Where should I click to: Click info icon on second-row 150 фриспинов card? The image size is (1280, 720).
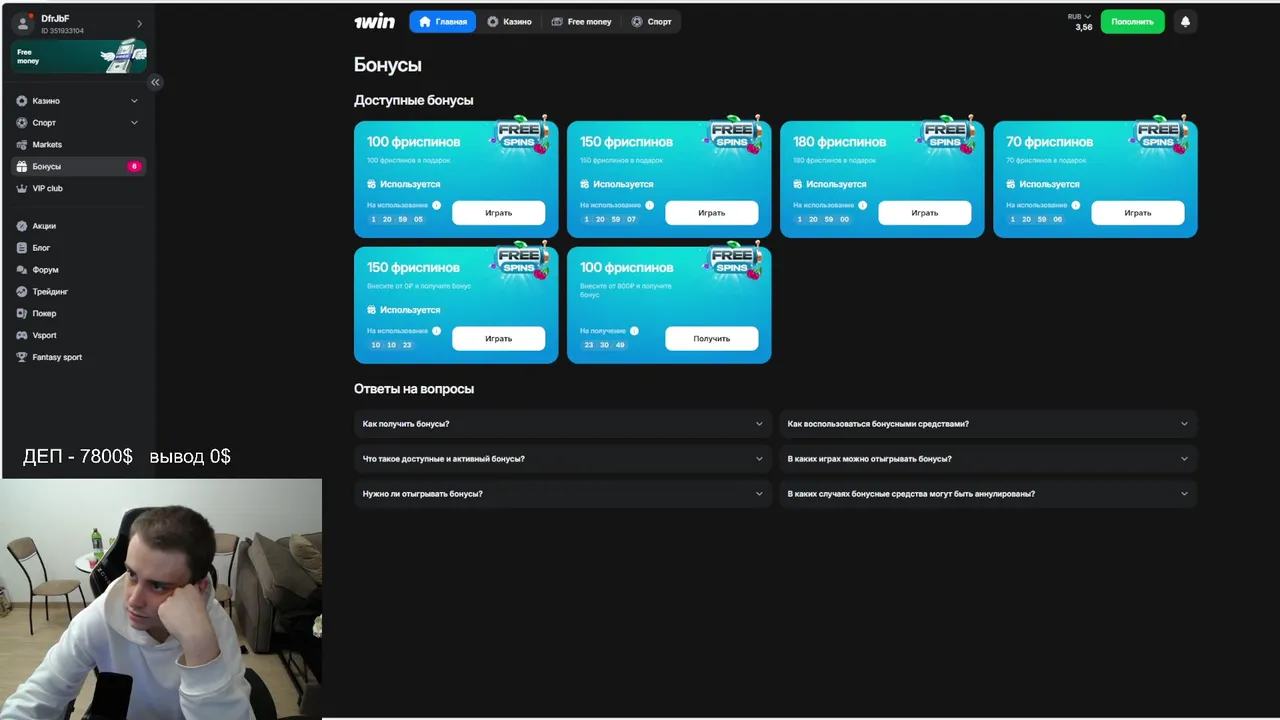pos(436,331)
